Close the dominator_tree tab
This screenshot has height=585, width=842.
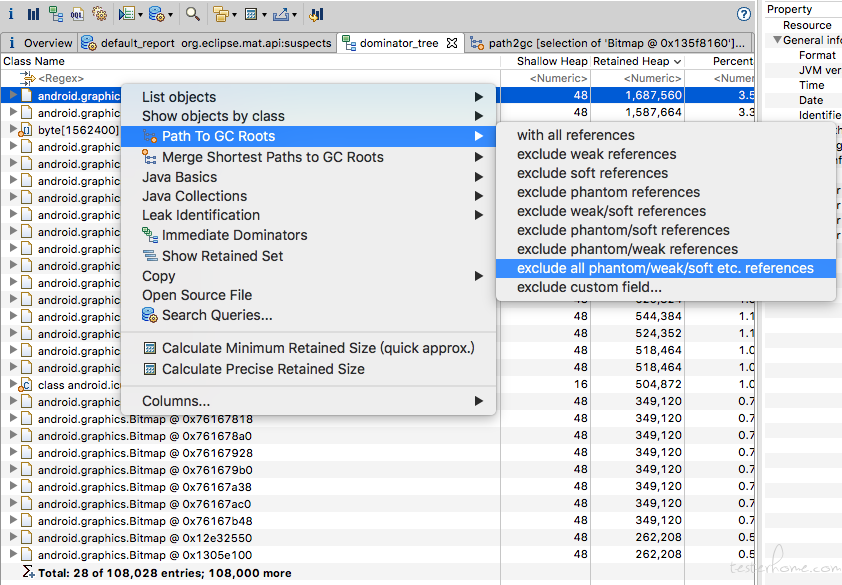click(452, 43)
